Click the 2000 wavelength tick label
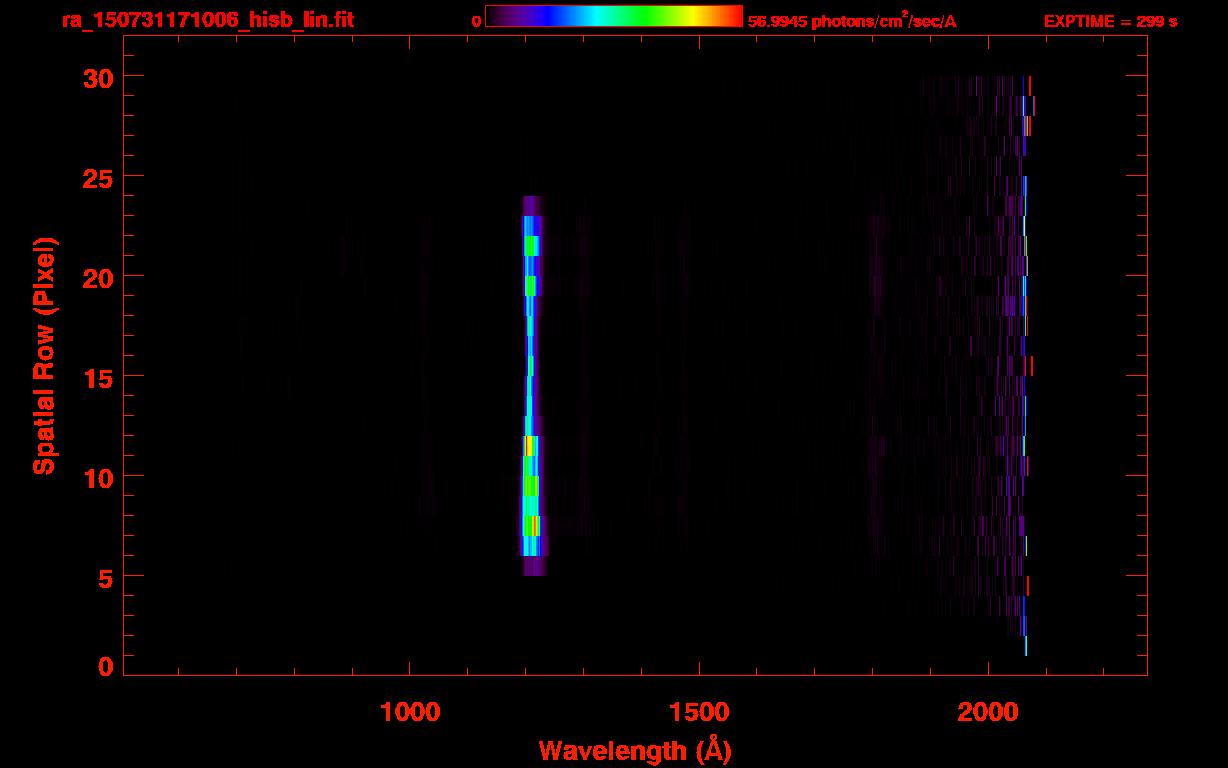 [987, 711]
